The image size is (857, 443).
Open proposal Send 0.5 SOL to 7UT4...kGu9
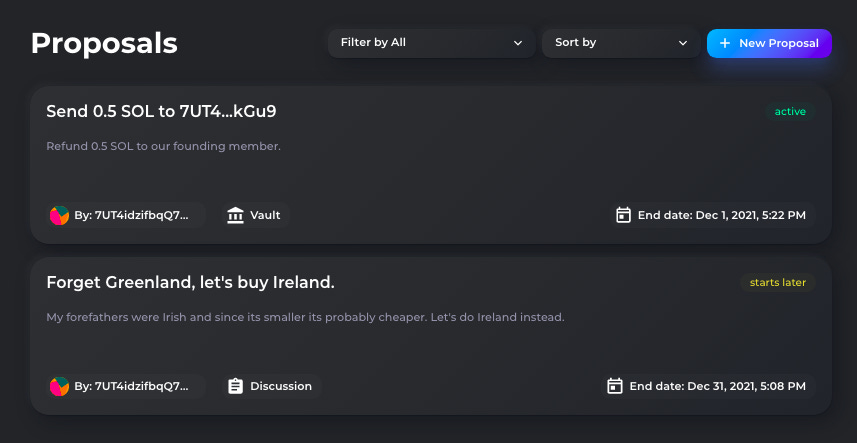click(161, 111)
